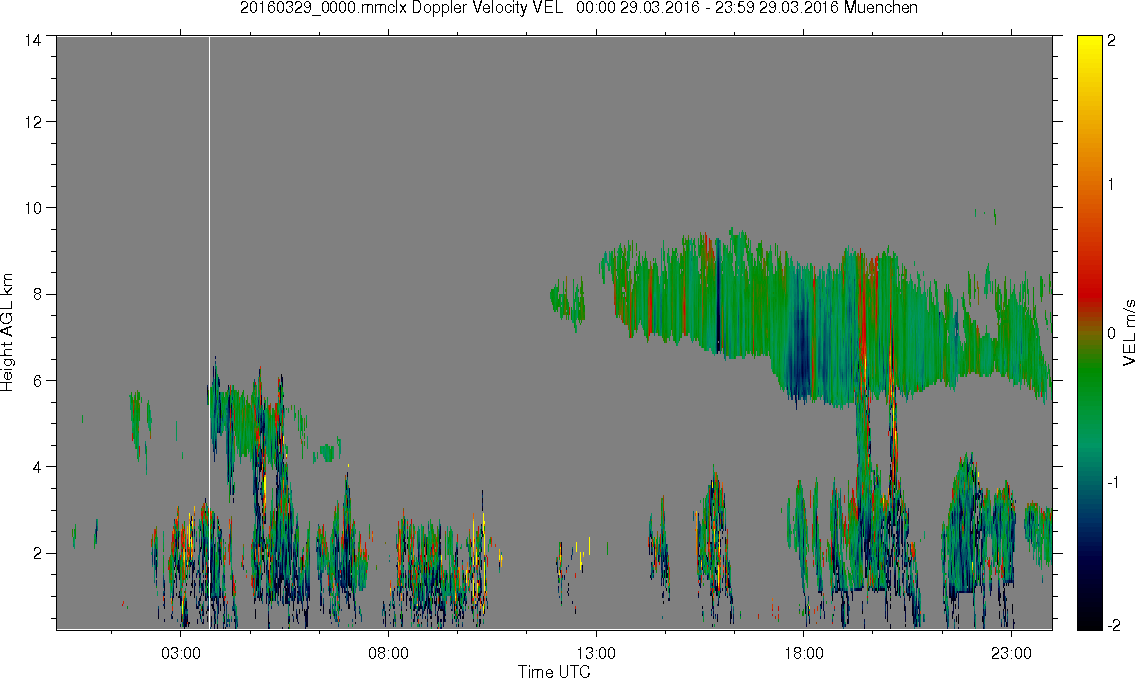This screenshot has width=1135, height=678.
Task: Click the 2 km height tick label
Action: [x=37, y=554]
